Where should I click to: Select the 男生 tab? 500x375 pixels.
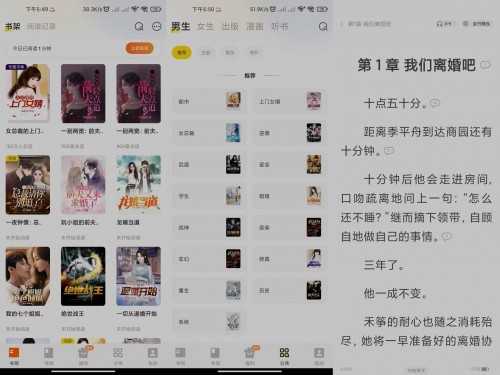coord(180,26)
